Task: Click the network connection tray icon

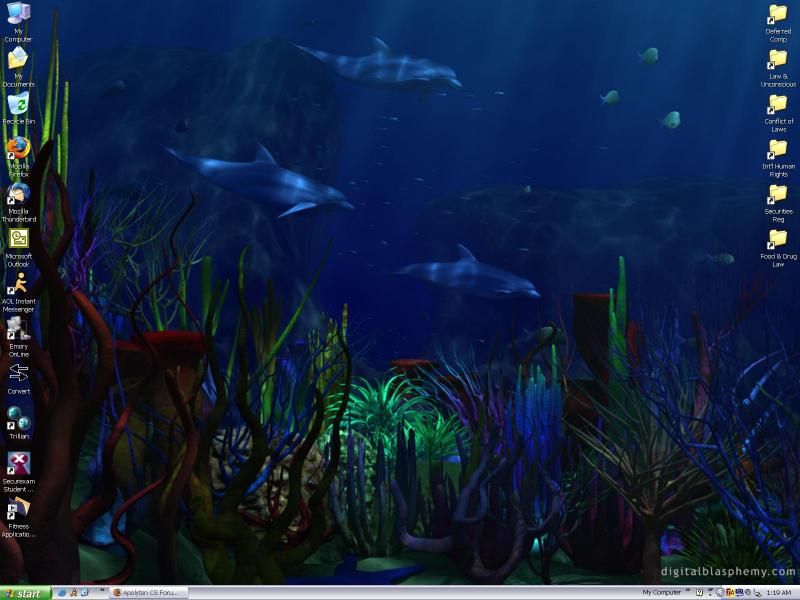Action: (x=757, y=593)
